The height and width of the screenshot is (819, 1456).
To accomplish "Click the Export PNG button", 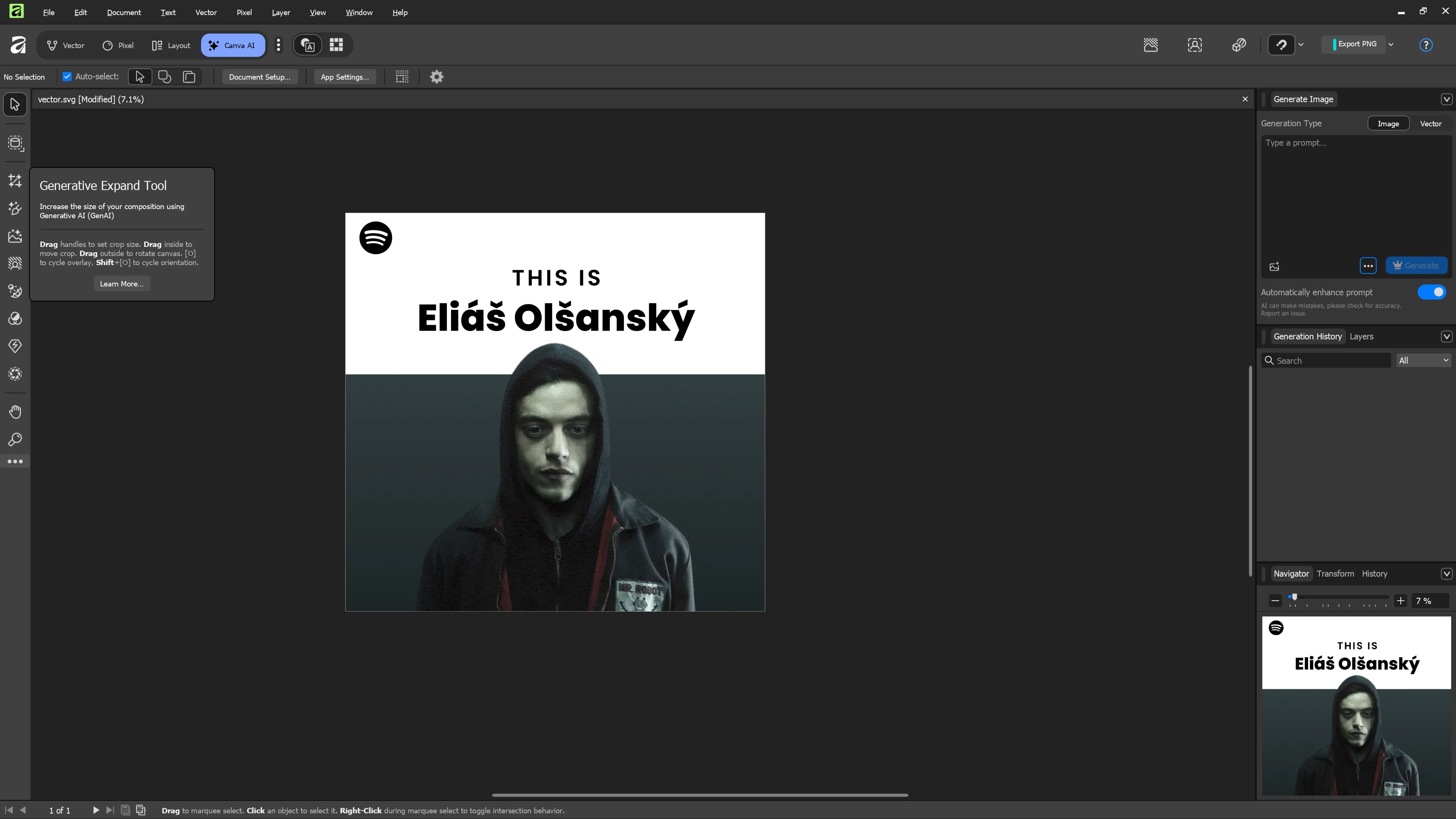I will click(1354, 44).
